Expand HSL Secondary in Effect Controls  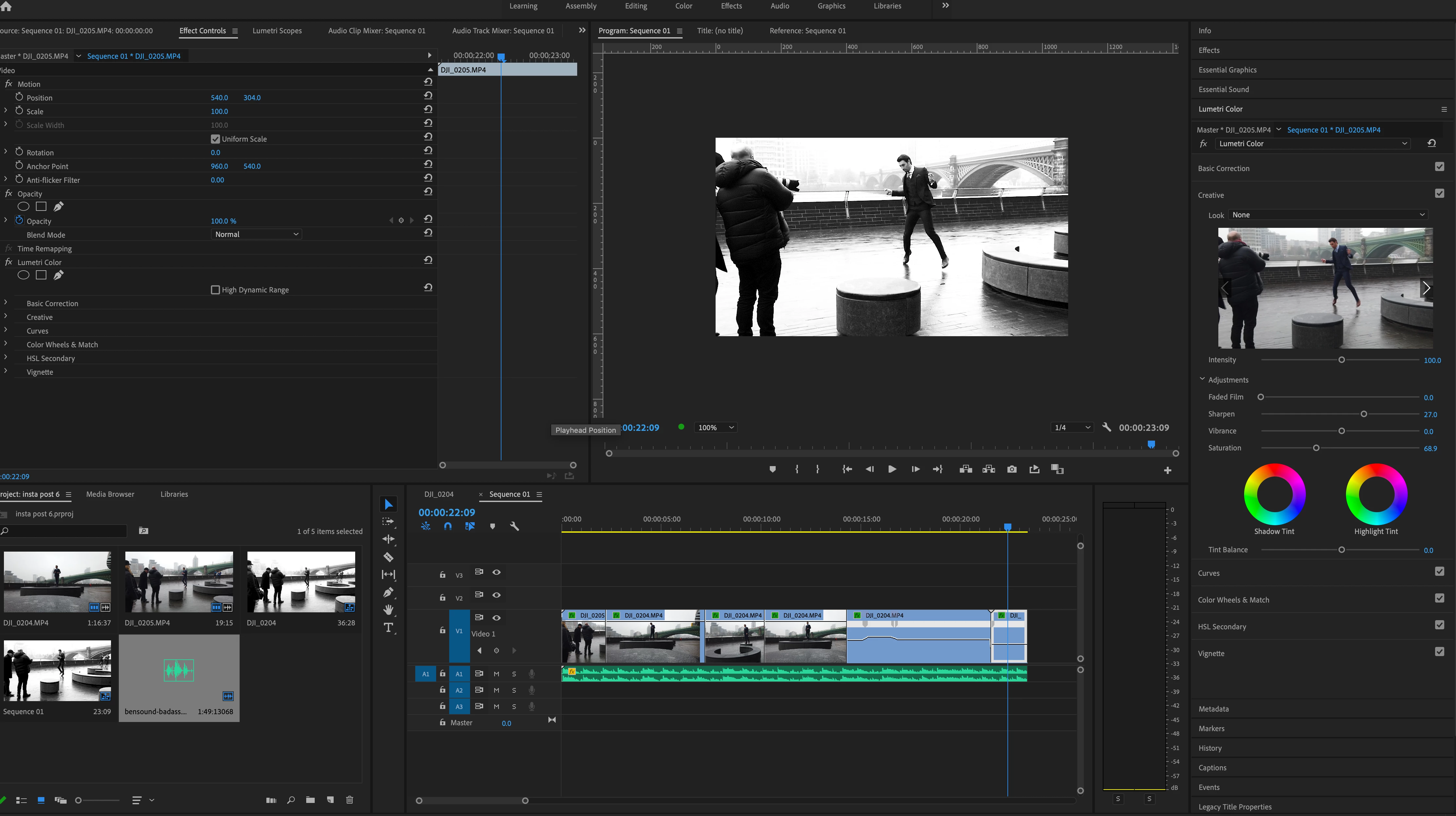(x=6, y=358)
